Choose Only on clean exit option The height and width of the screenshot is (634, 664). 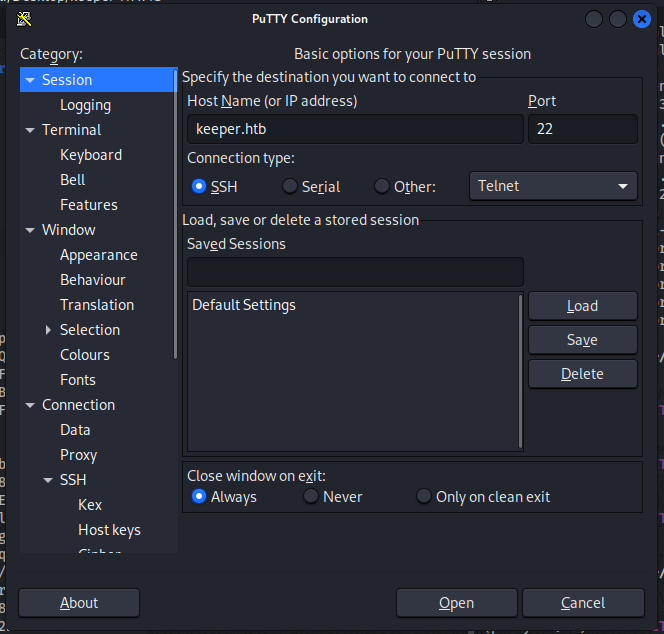423,496
